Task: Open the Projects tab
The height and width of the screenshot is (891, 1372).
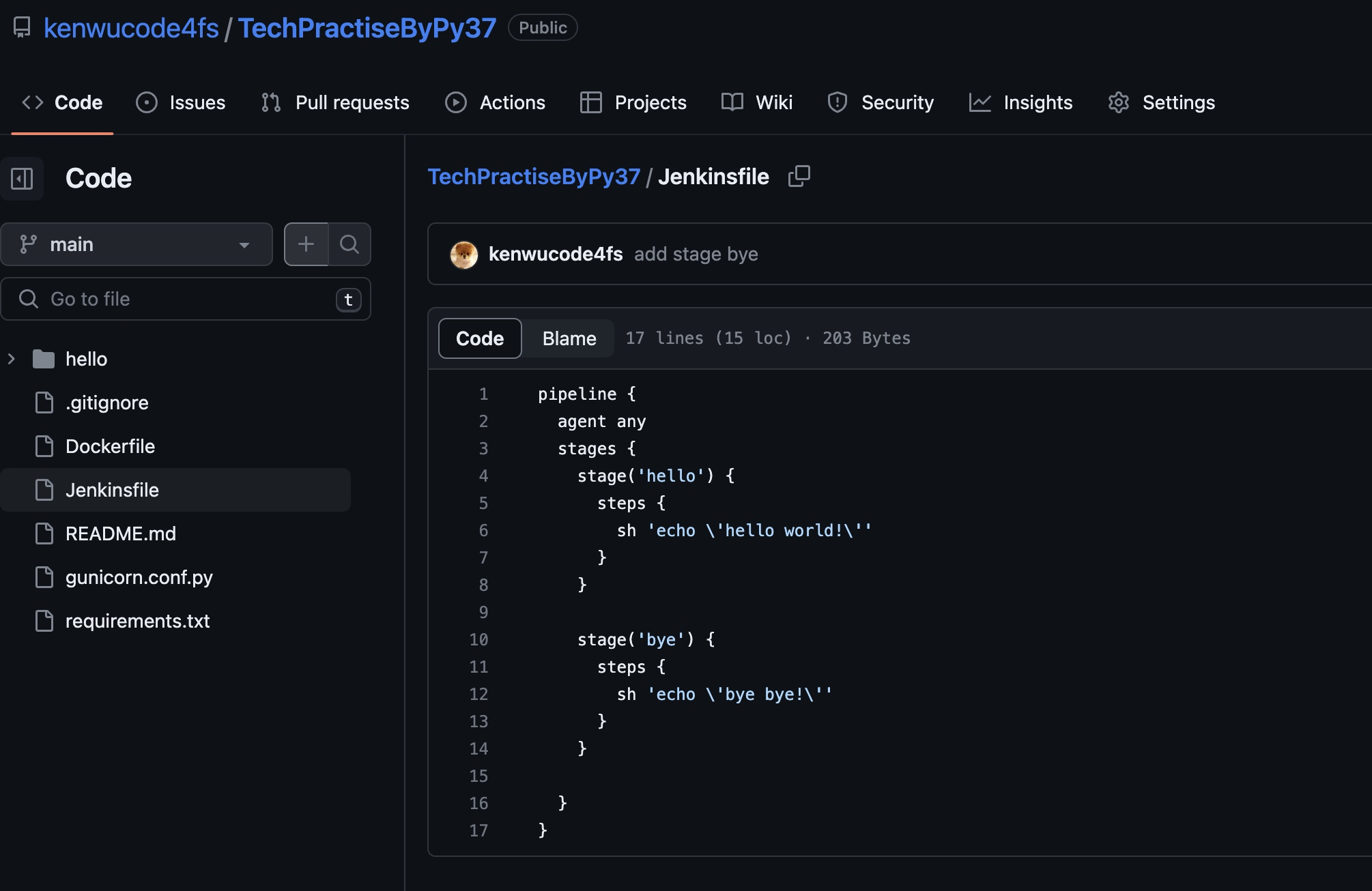Action: [633, 102]
